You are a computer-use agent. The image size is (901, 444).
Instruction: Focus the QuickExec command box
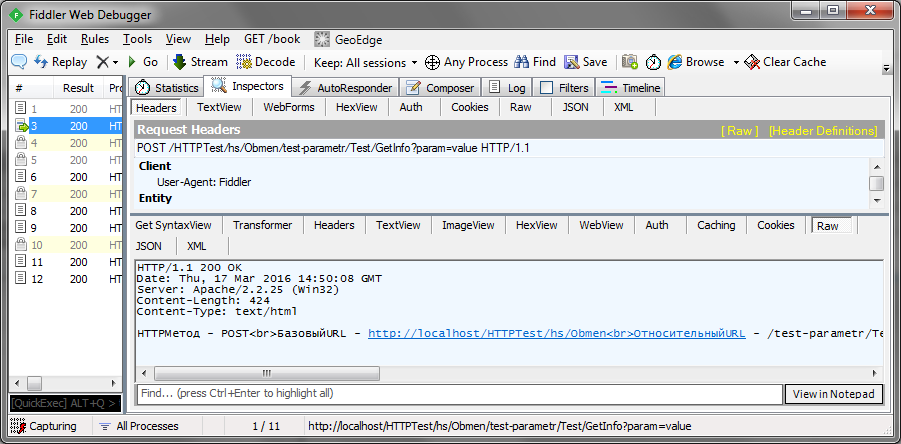pyautogui.click(x=66, y=403)
